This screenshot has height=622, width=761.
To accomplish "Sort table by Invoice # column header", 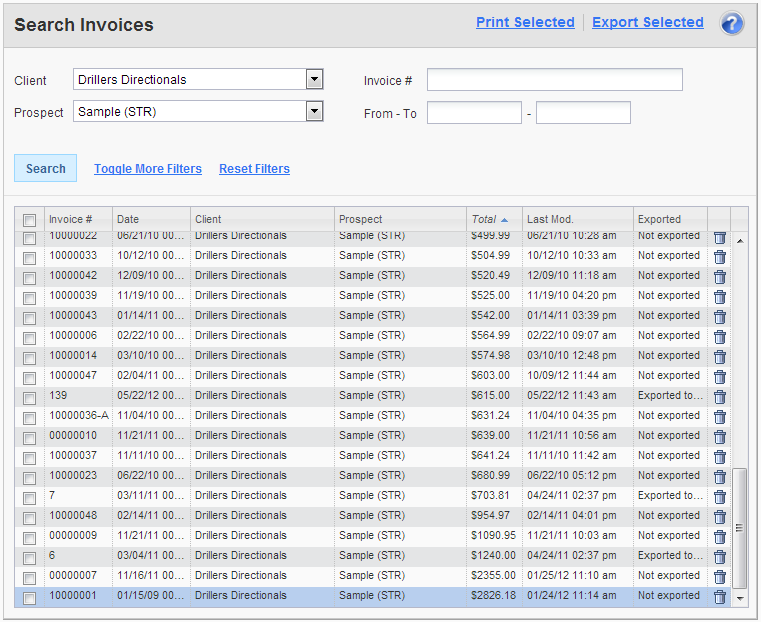I will coord(71,219).
